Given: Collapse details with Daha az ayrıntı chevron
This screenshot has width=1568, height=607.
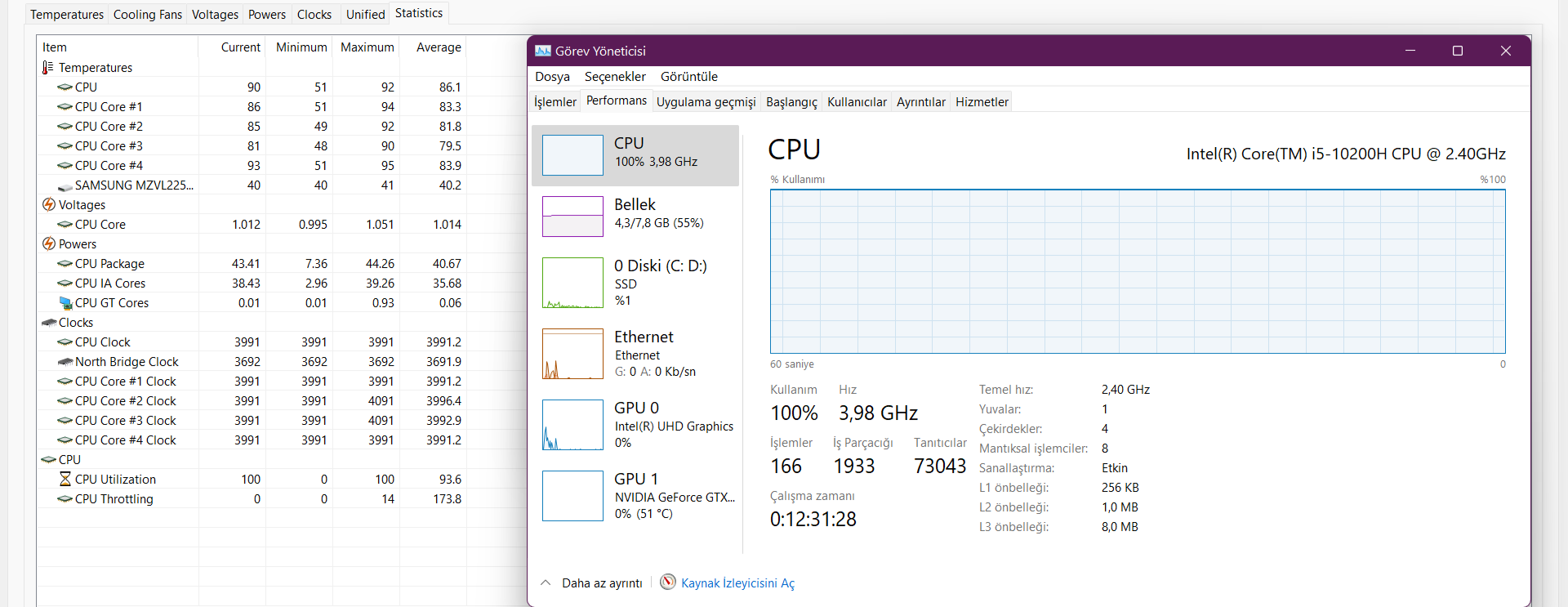Looking at the screenshot, I should tap(546, 582).
